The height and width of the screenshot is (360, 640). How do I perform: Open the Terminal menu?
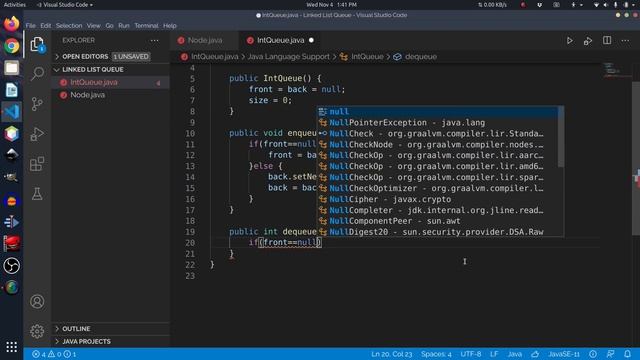tap(146, 26)
